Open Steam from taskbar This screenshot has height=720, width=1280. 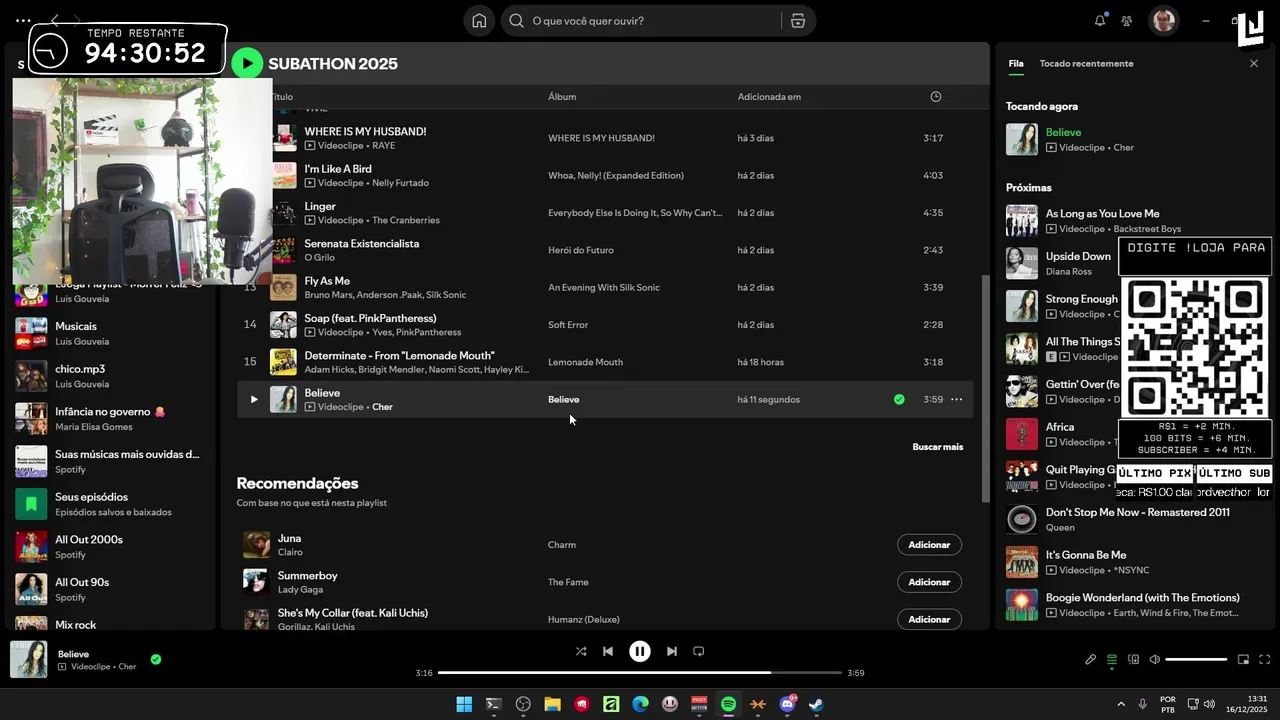(816, 704)
